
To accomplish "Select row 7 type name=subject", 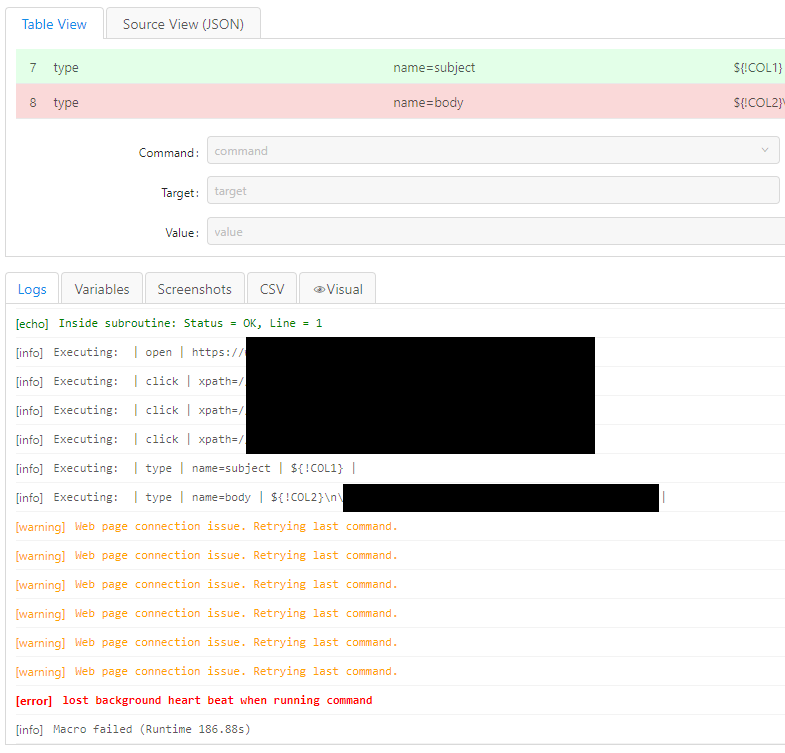I will point(401,67).
